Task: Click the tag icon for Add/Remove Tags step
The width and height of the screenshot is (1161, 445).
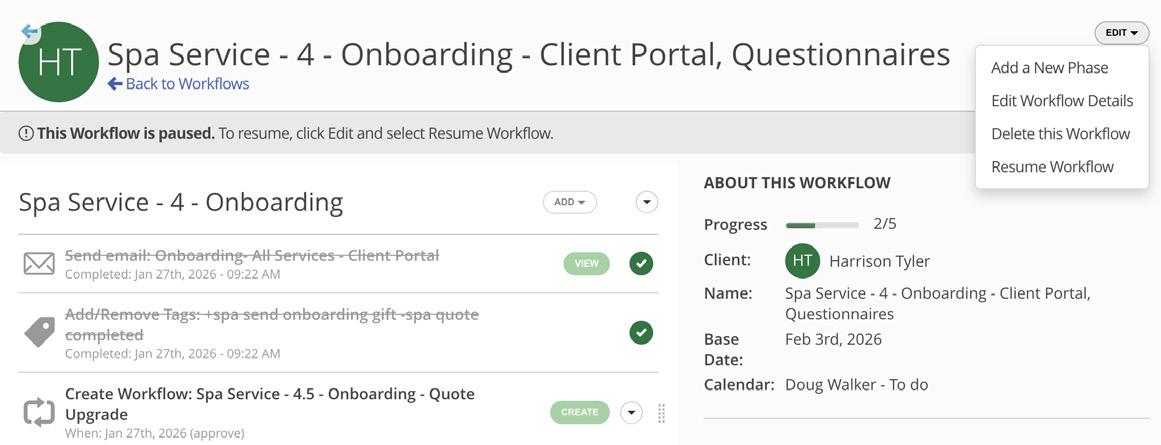Action: [39, 332]
